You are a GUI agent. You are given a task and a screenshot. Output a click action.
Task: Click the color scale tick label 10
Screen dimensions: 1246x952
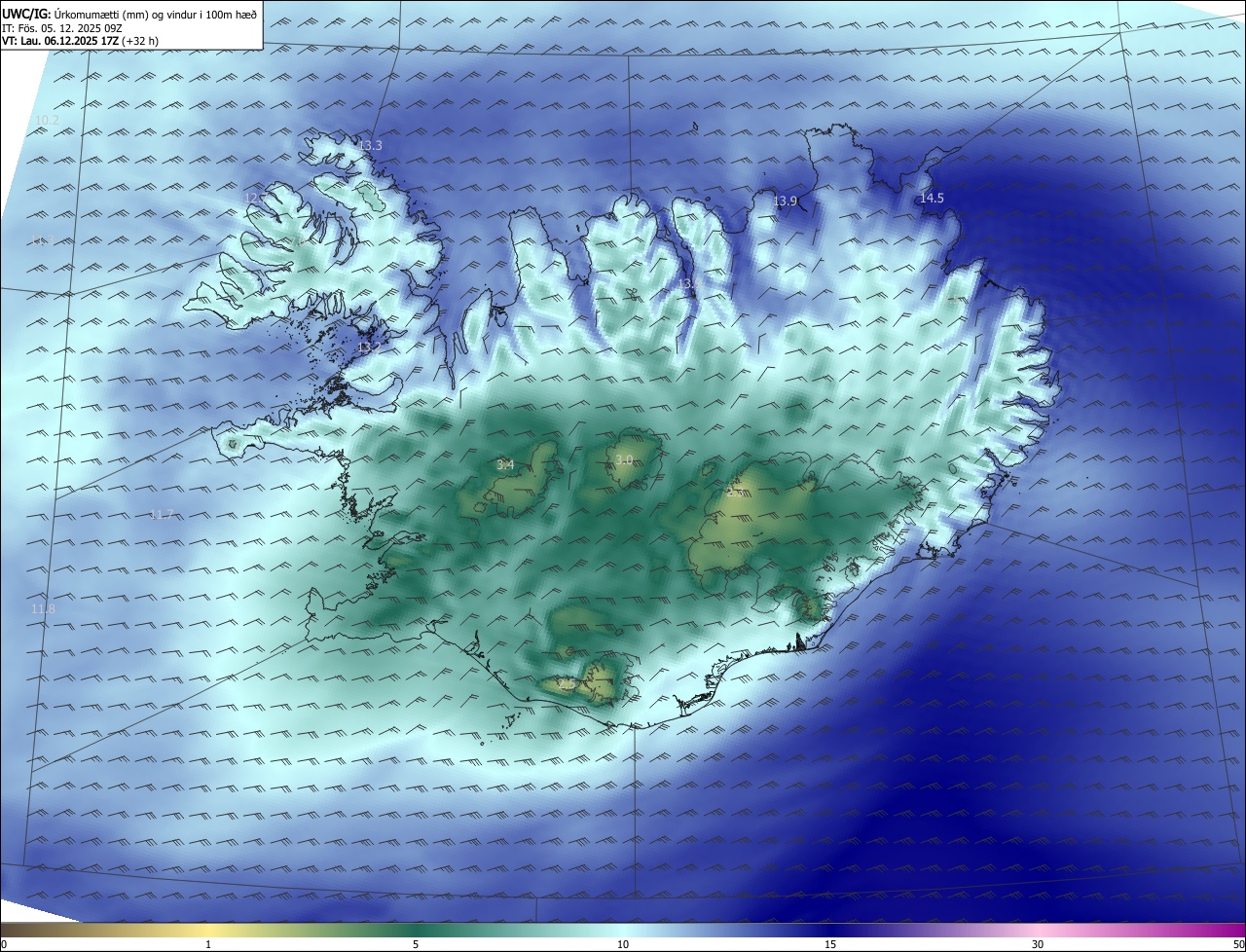pos(623,944)
